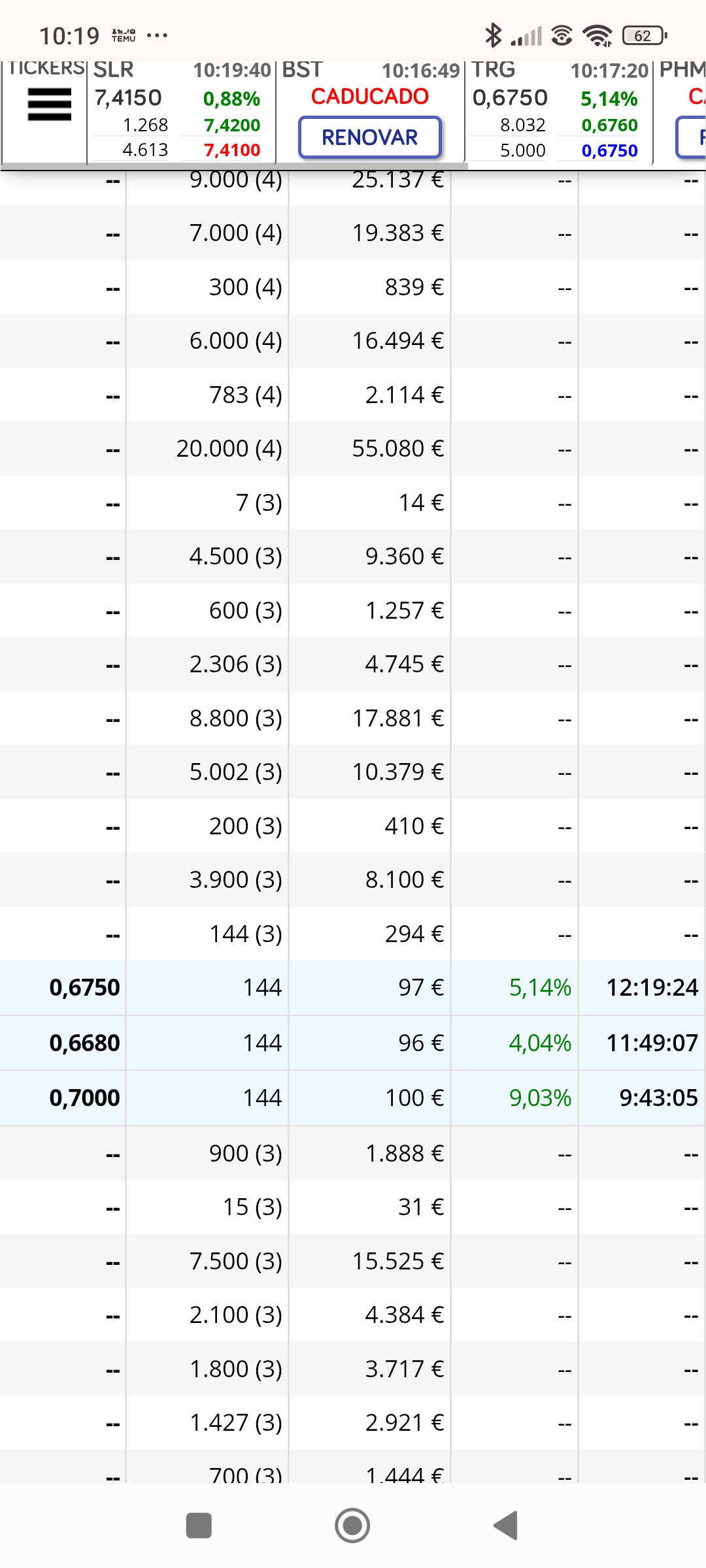This screenshot has height=1568, width=706.
Task: Tap the Android home circle button
Action: point(352,1526)
